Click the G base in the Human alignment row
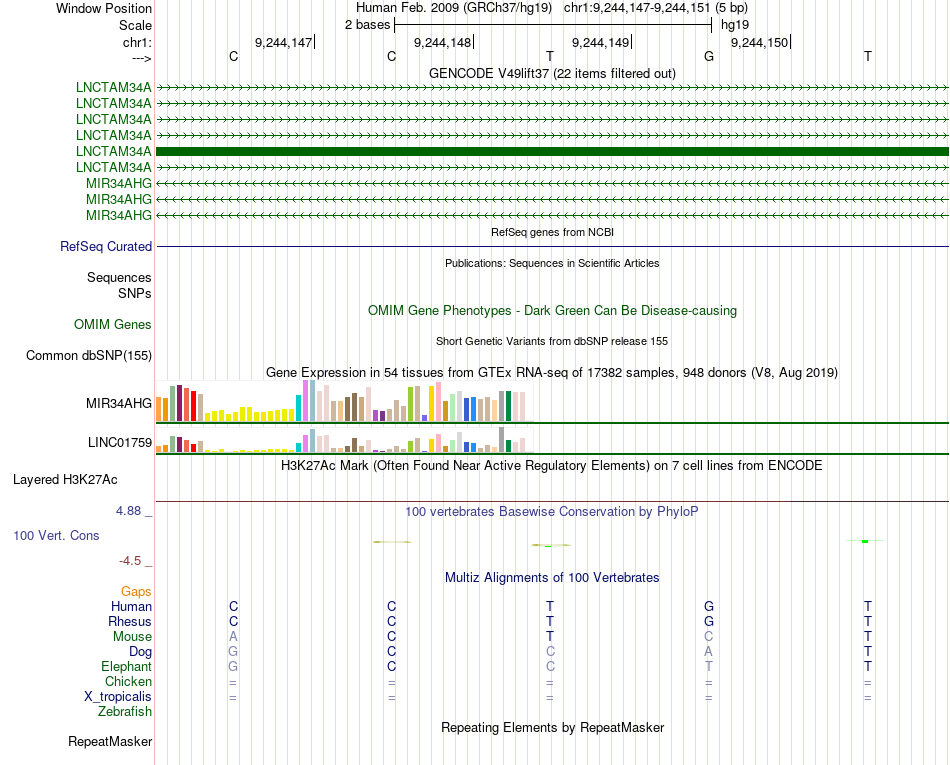This screenshot has height=765, width=950. (709, 606)
